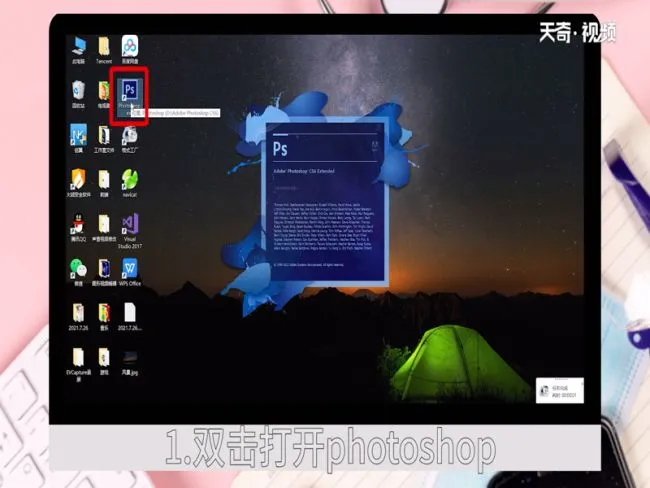The width and height of the screenshot is (650, 488).
Task: Select the This PC computer desktop icon
Action: click(78, 50)
